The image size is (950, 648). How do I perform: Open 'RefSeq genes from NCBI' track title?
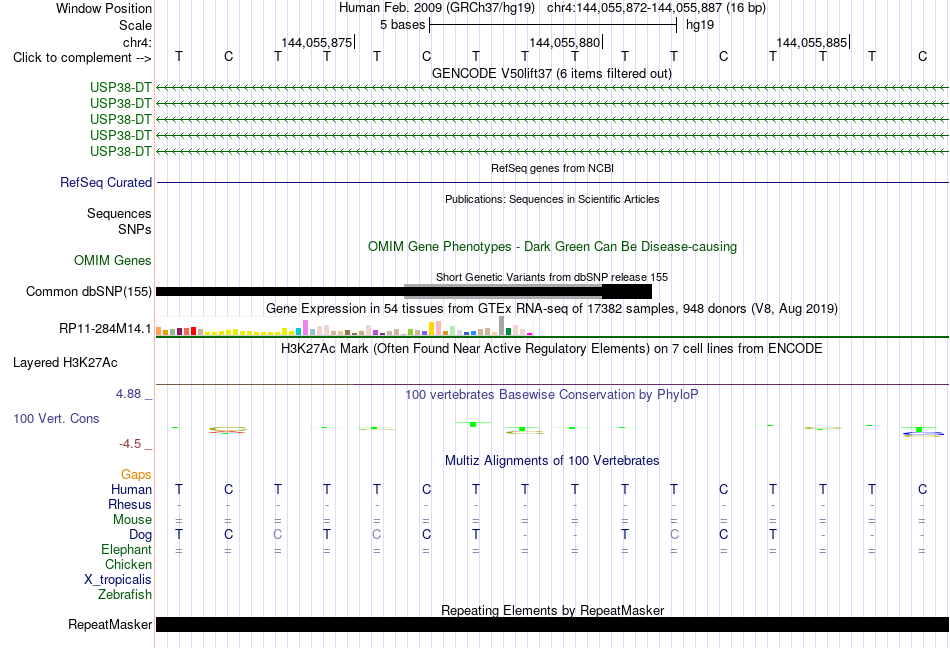point(552,168)
